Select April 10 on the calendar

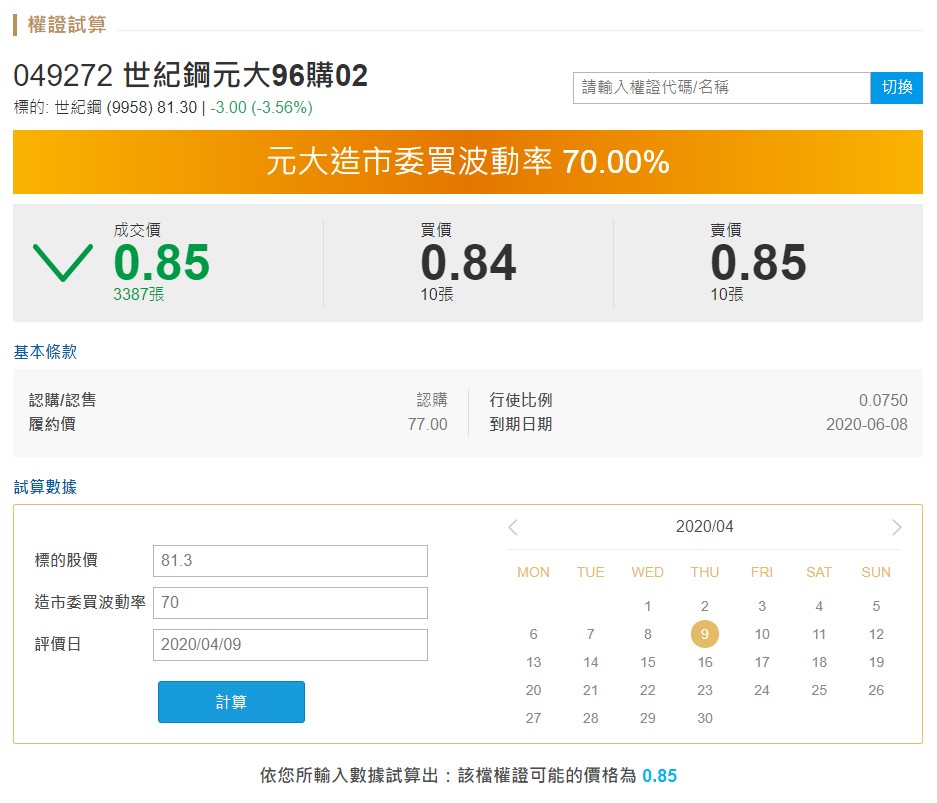pyautogui.click(x=762, y=634)
